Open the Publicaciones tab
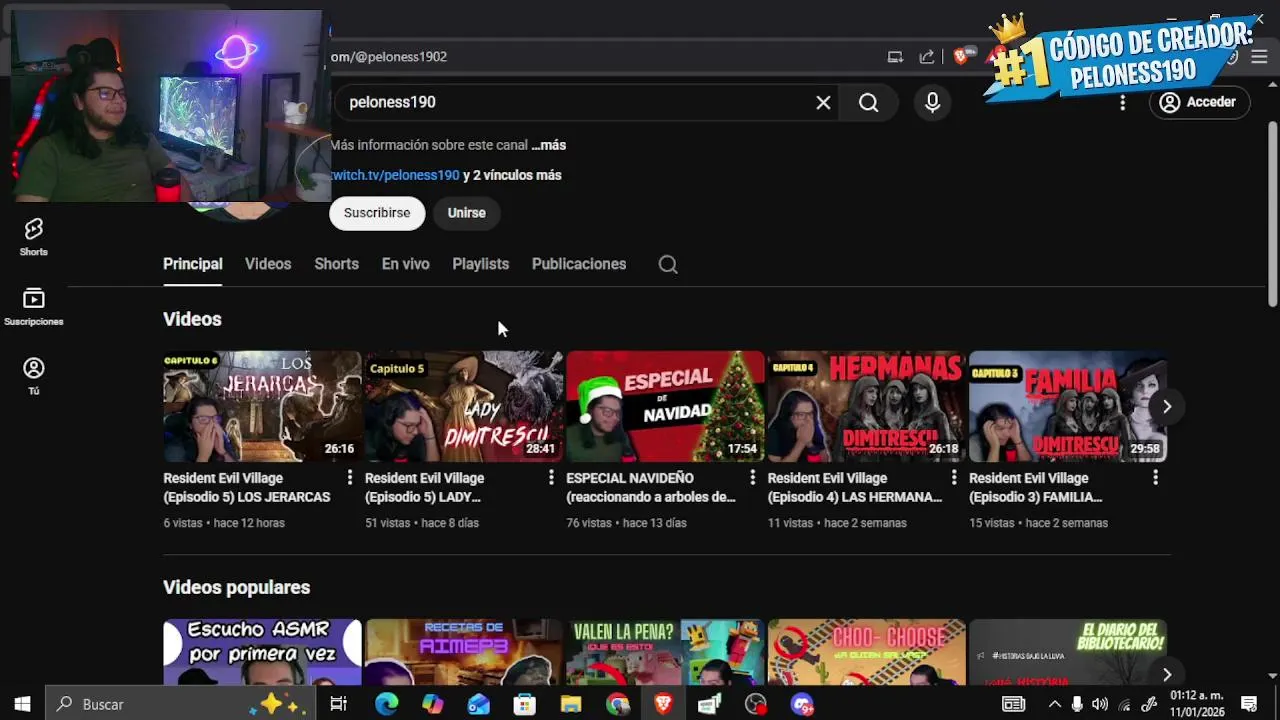The image size is (1280, 720). pyautogui.click(x=579, y=264)
